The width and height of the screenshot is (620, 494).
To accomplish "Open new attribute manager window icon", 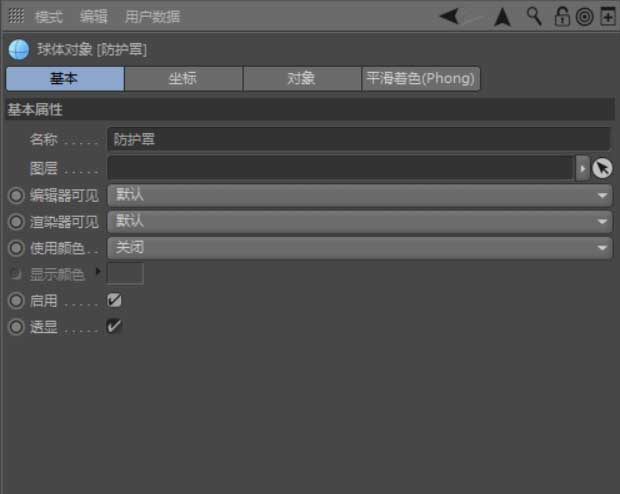I will click(x=608, y=16).
